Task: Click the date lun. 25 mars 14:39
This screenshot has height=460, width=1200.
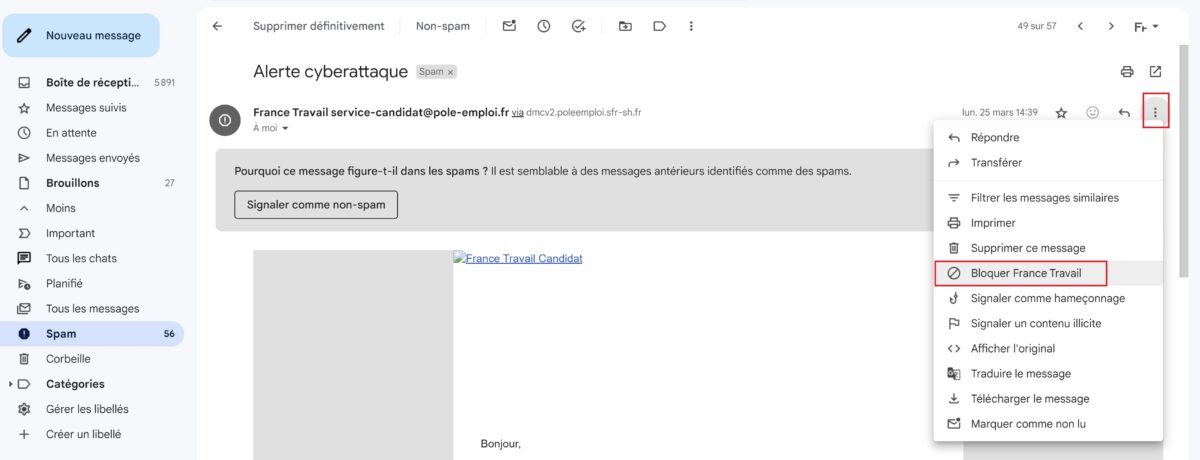Action: coord(1000,113)
